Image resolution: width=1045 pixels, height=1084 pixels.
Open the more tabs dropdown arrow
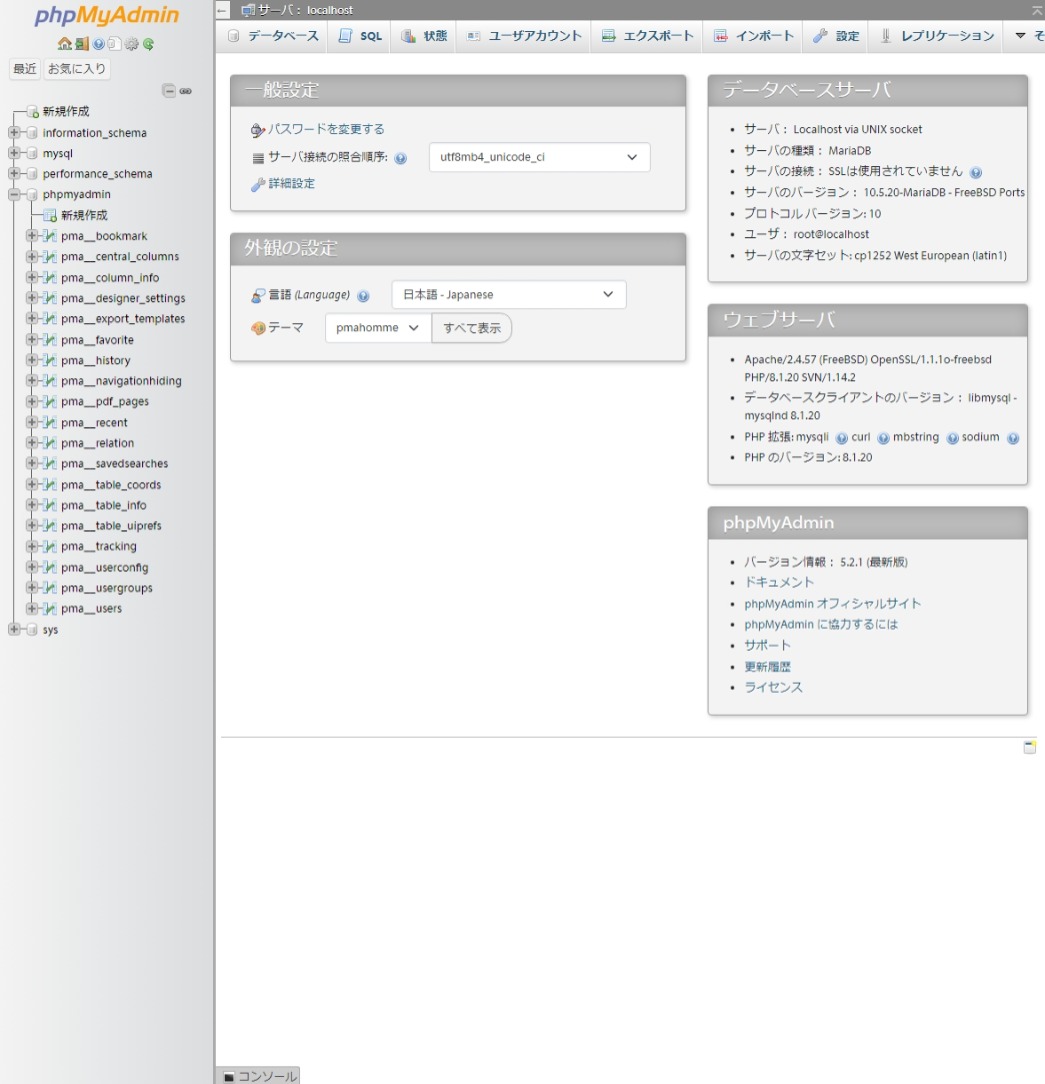[x=1020, y=35]
